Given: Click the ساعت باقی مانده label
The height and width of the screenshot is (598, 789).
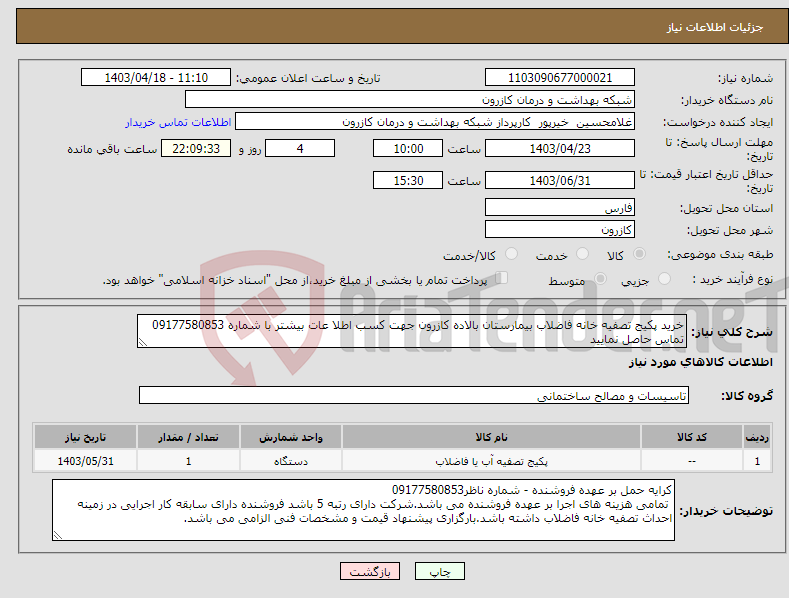Looking at the screenshot, I should pos(112,150).
